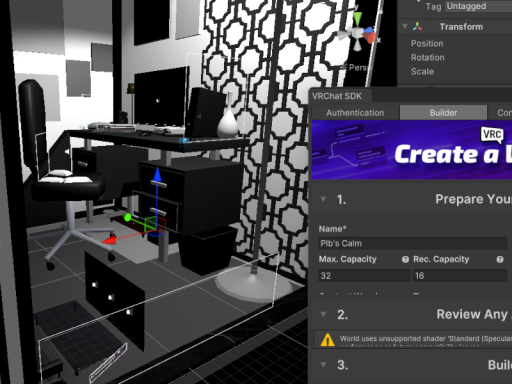Screen dimensions: 512x384
Task: Click the Create a World banner
Action: 412,150
